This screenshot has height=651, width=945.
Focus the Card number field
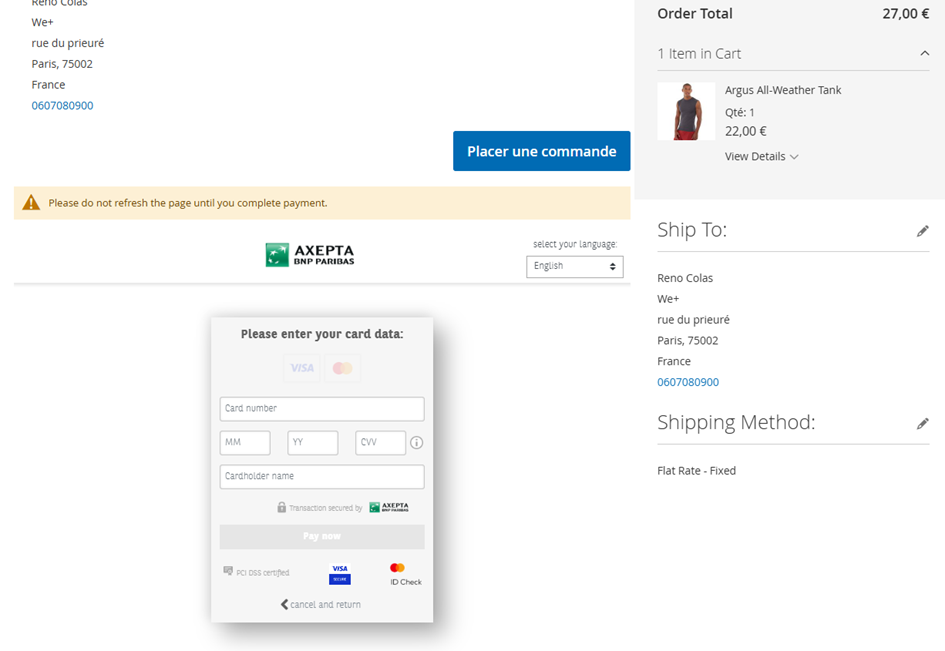tap(322, 409)
